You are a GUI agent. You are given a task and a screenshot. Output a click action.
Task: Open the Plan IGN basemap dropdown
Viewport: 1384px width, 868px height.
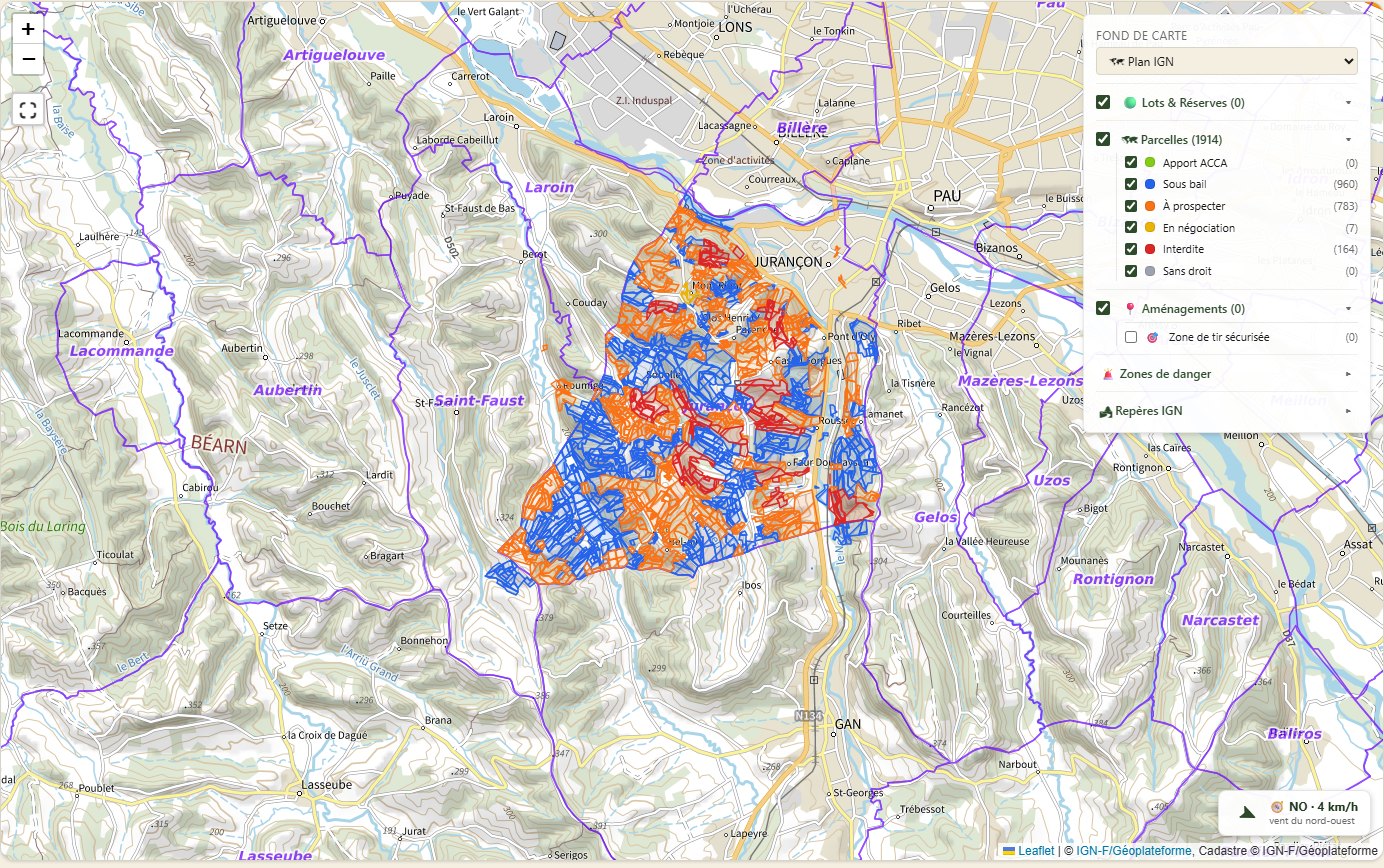pyautogui.click(x=1227, y=61)
